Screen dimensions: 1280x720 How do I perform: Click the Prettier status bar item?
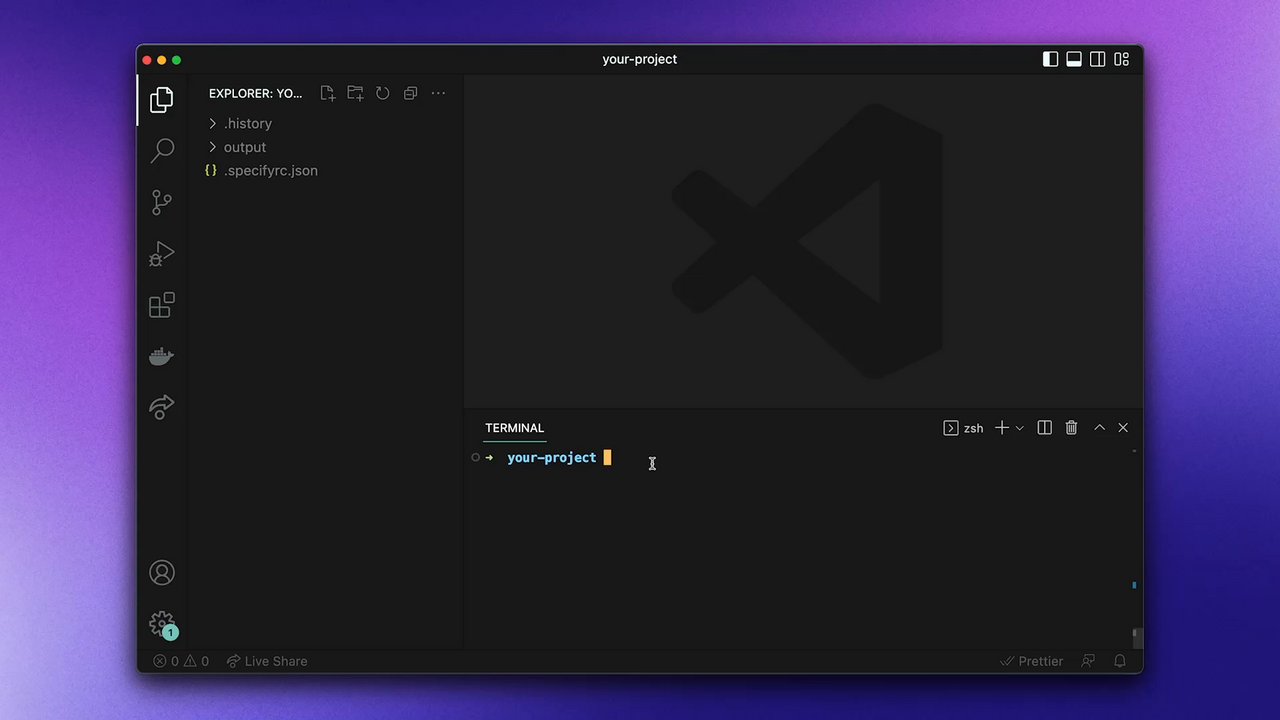(1031, 661)
